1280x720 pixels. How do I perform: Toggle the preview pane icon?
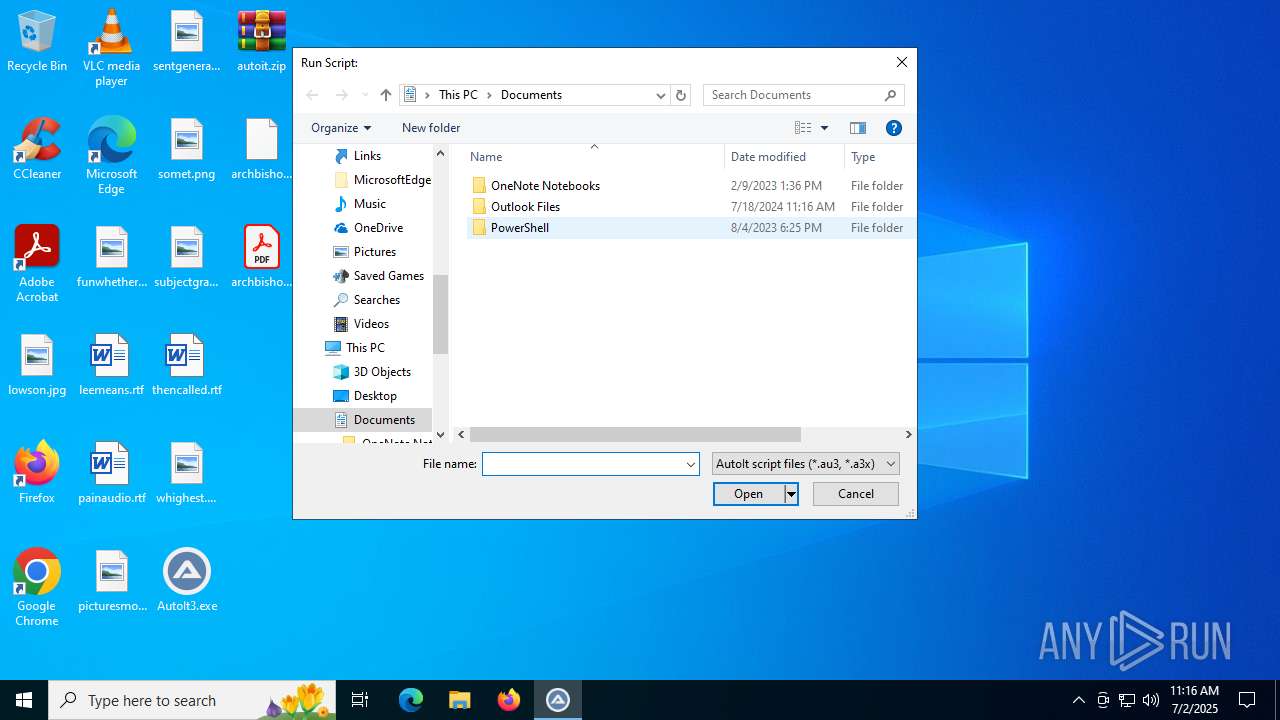[x=857, y=128]
